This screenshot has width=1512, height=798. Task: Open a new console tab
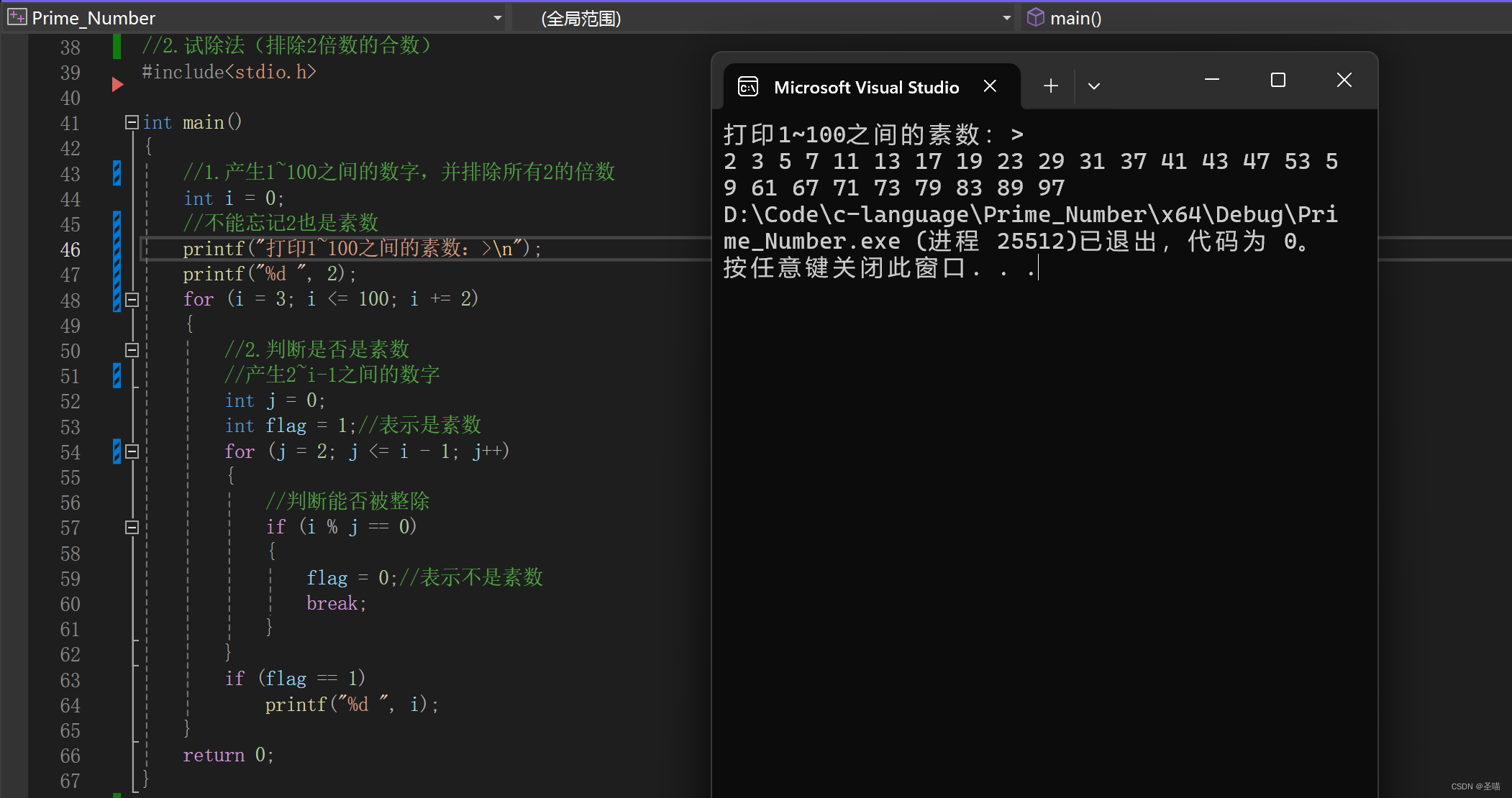1050,86
